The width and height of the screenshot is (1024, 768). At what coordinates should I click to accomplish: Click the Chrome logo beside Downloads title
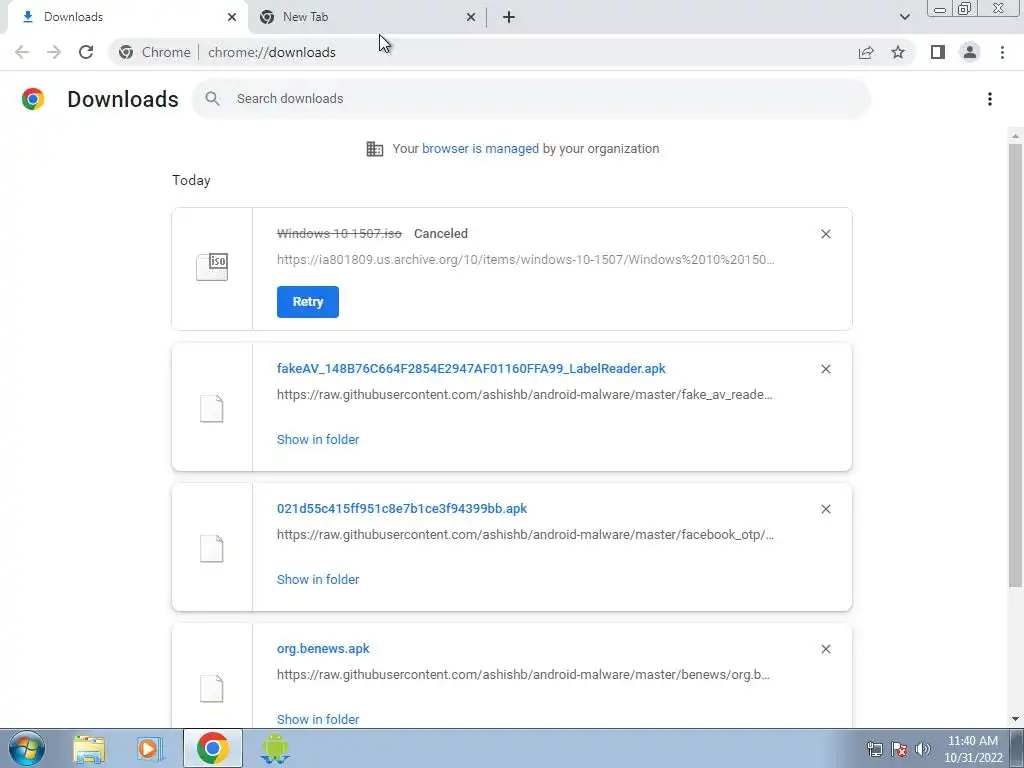[x=33, y=99]
